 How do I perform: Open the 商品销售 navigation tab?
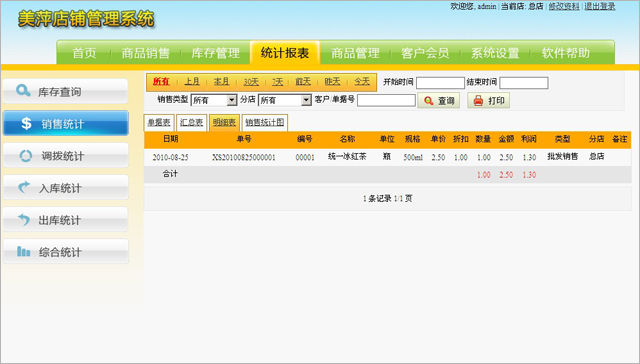click(145, 53)
